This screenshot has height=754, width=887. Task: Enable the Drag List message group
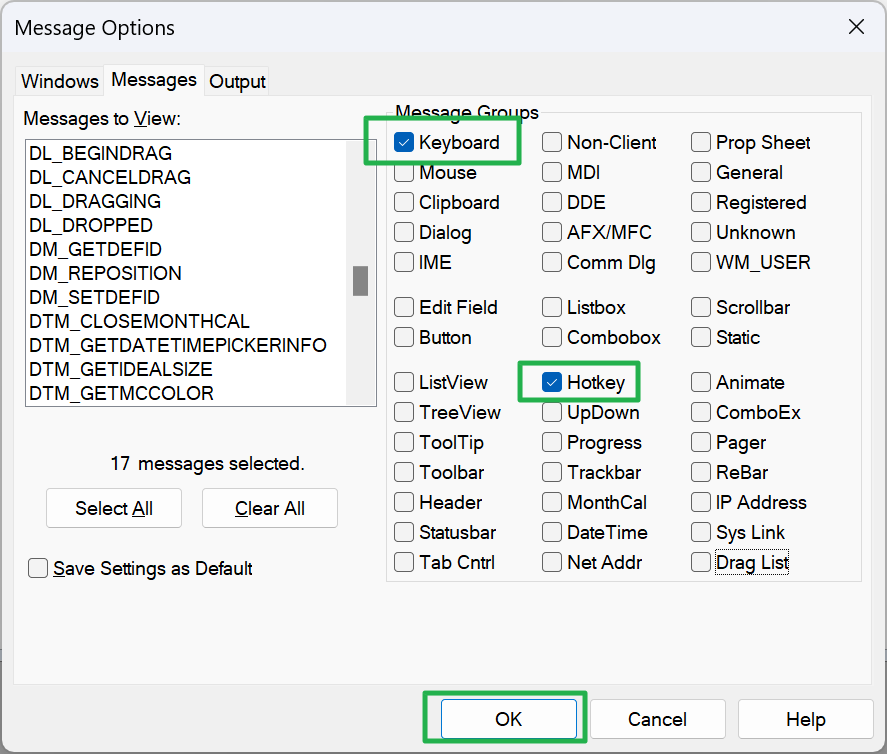click(700, 562)
